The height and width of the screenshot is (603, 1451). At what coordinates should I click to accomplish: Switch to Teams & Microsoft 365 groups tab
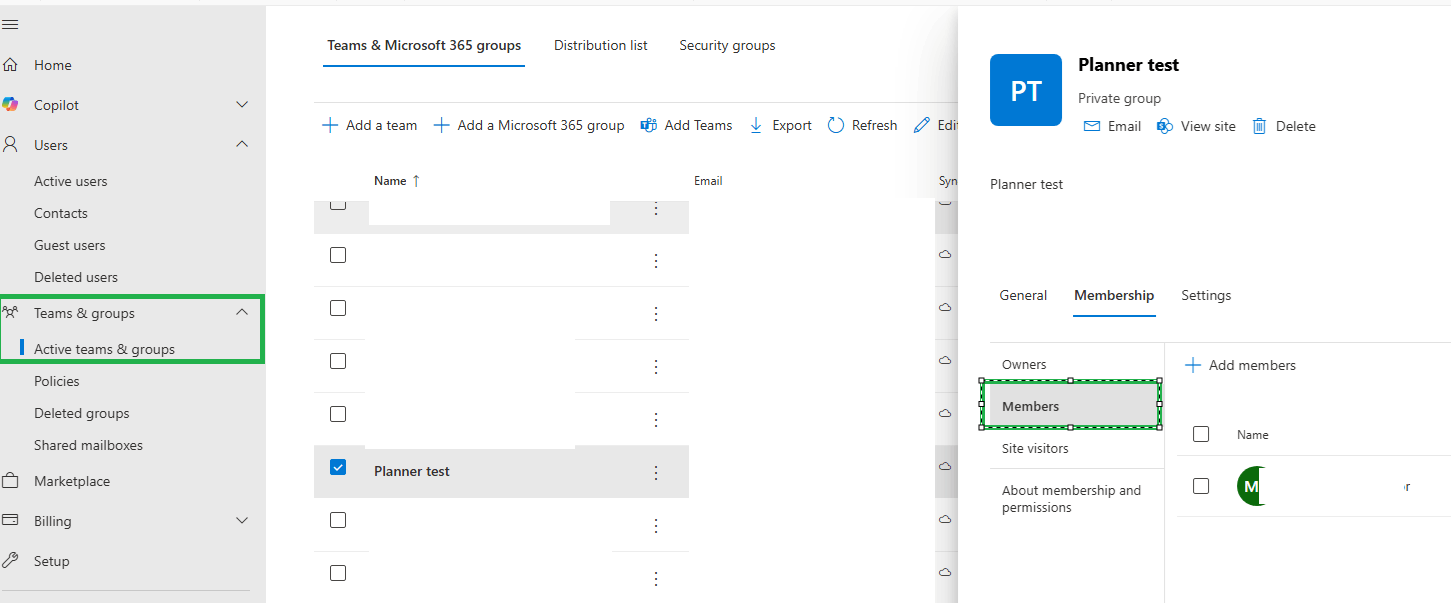424,45
